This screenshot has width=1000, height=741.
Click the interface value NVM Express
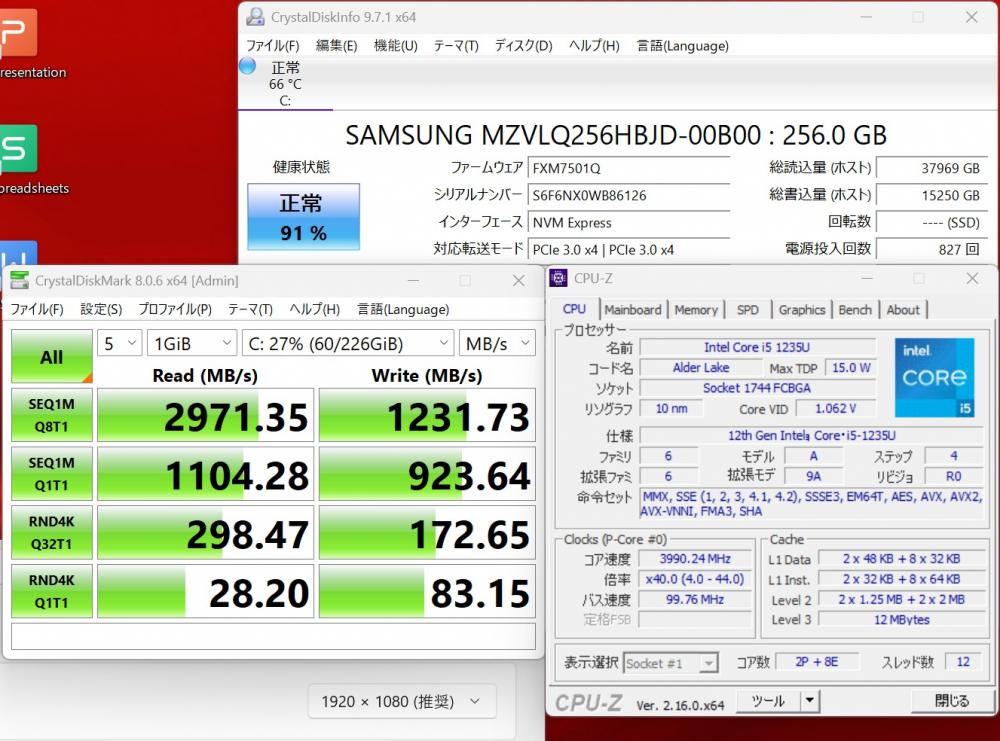tap(629, 223)
